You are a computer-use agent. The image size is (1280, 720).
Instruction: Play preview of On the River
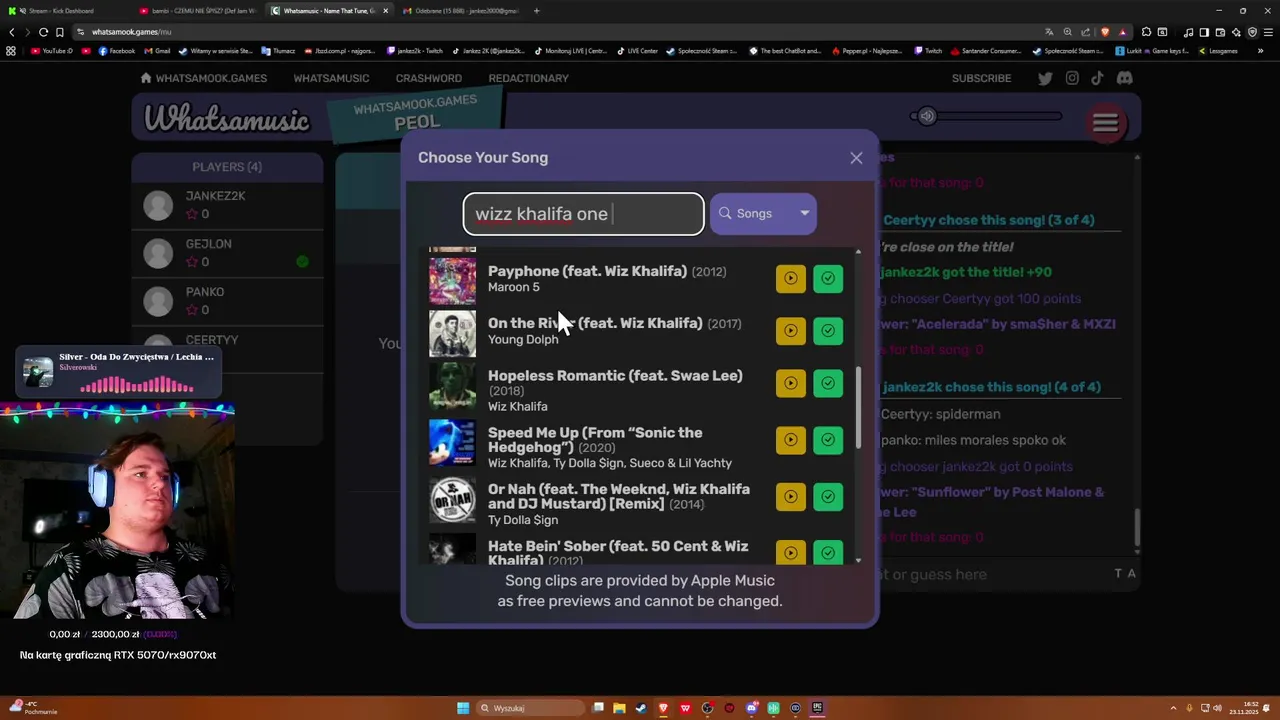790,331
